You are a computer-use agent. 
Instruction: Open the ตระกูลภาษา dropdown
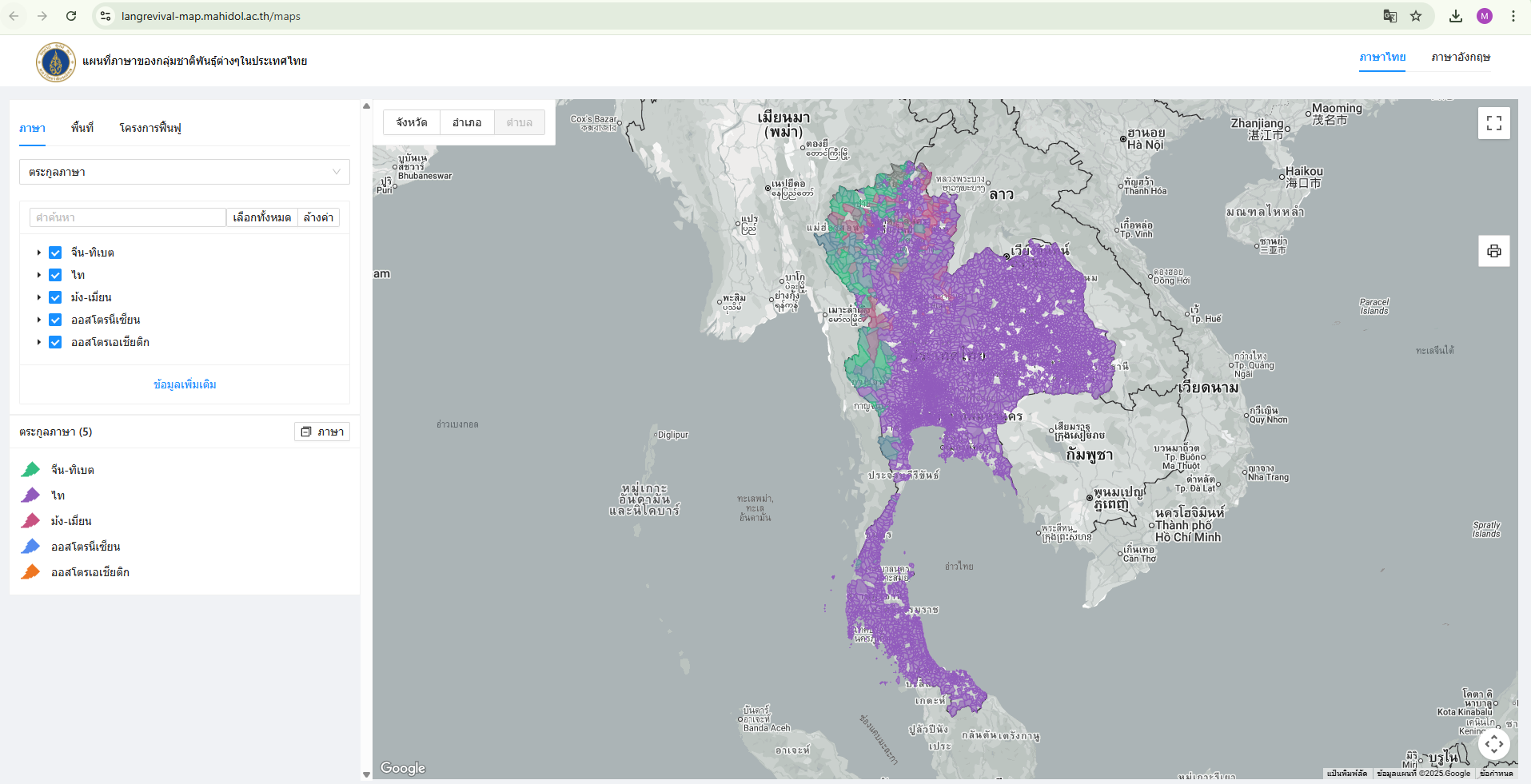[x=184, y=172]
